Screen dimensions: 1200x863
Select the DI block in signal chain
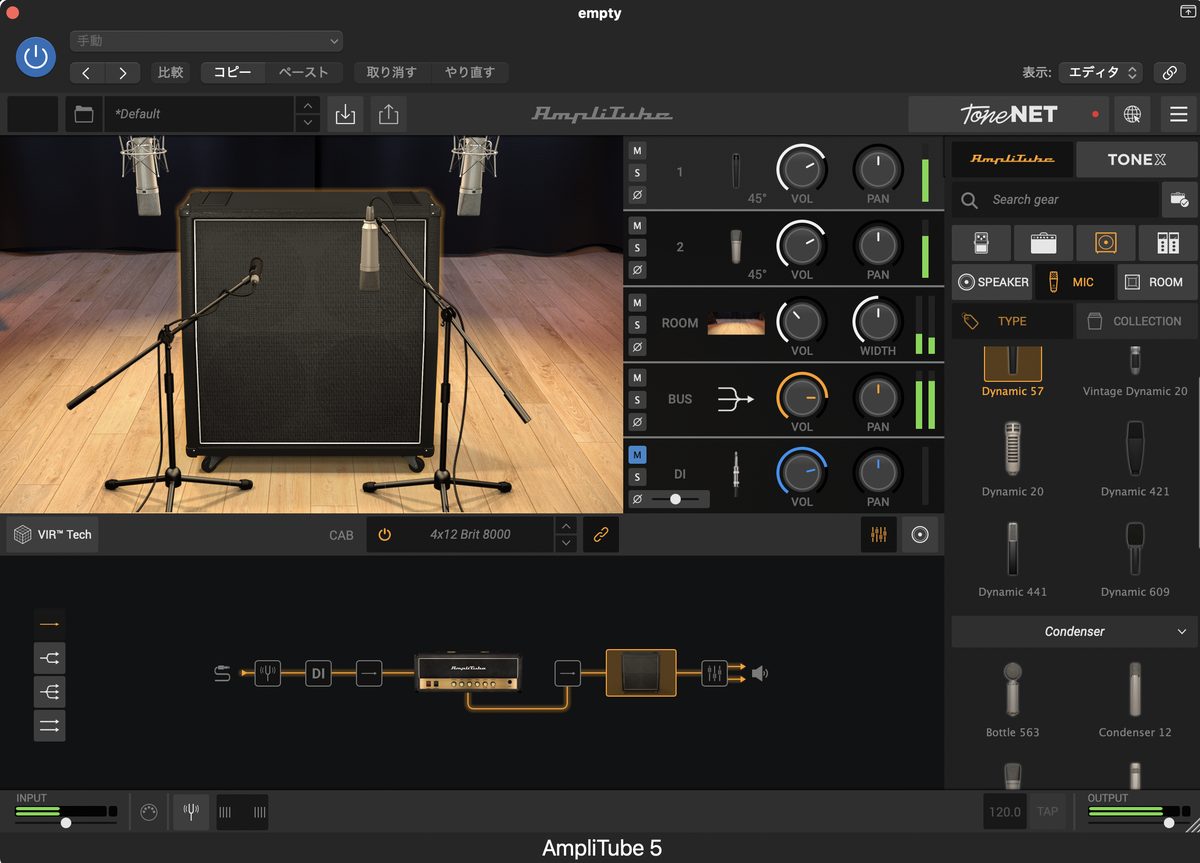click(x=319, y=673)
